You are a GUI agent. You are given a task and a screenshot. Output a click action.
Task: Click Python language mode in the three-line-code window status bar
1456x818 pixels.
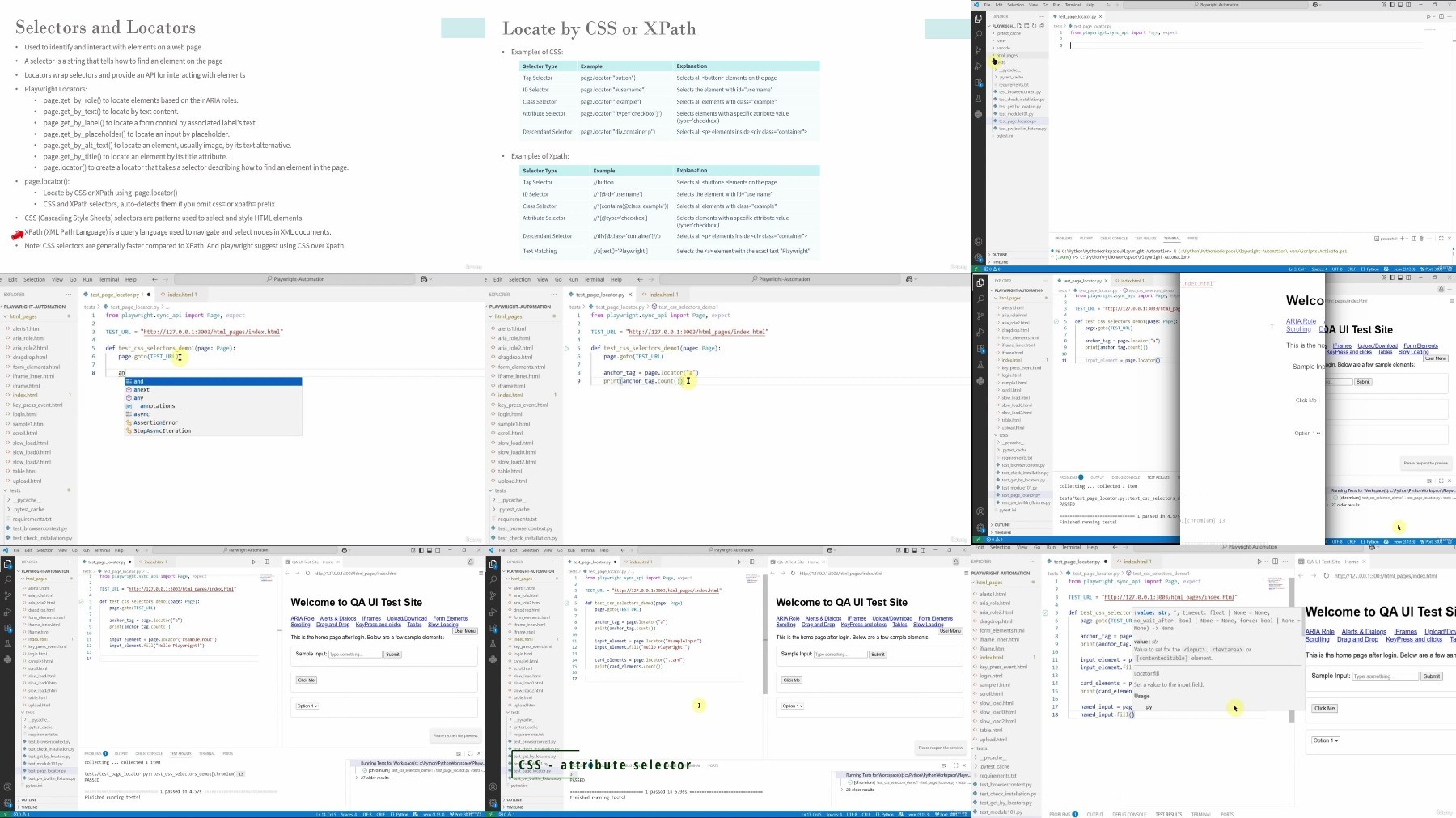tap(1369, 269)
